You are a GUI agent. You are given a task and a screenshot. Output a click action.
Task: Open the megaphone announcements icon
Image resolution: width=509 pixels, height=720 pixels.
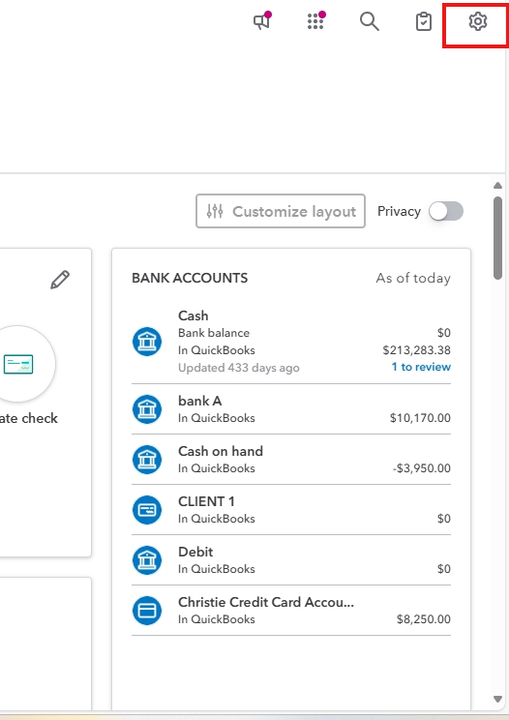[263, 21]
